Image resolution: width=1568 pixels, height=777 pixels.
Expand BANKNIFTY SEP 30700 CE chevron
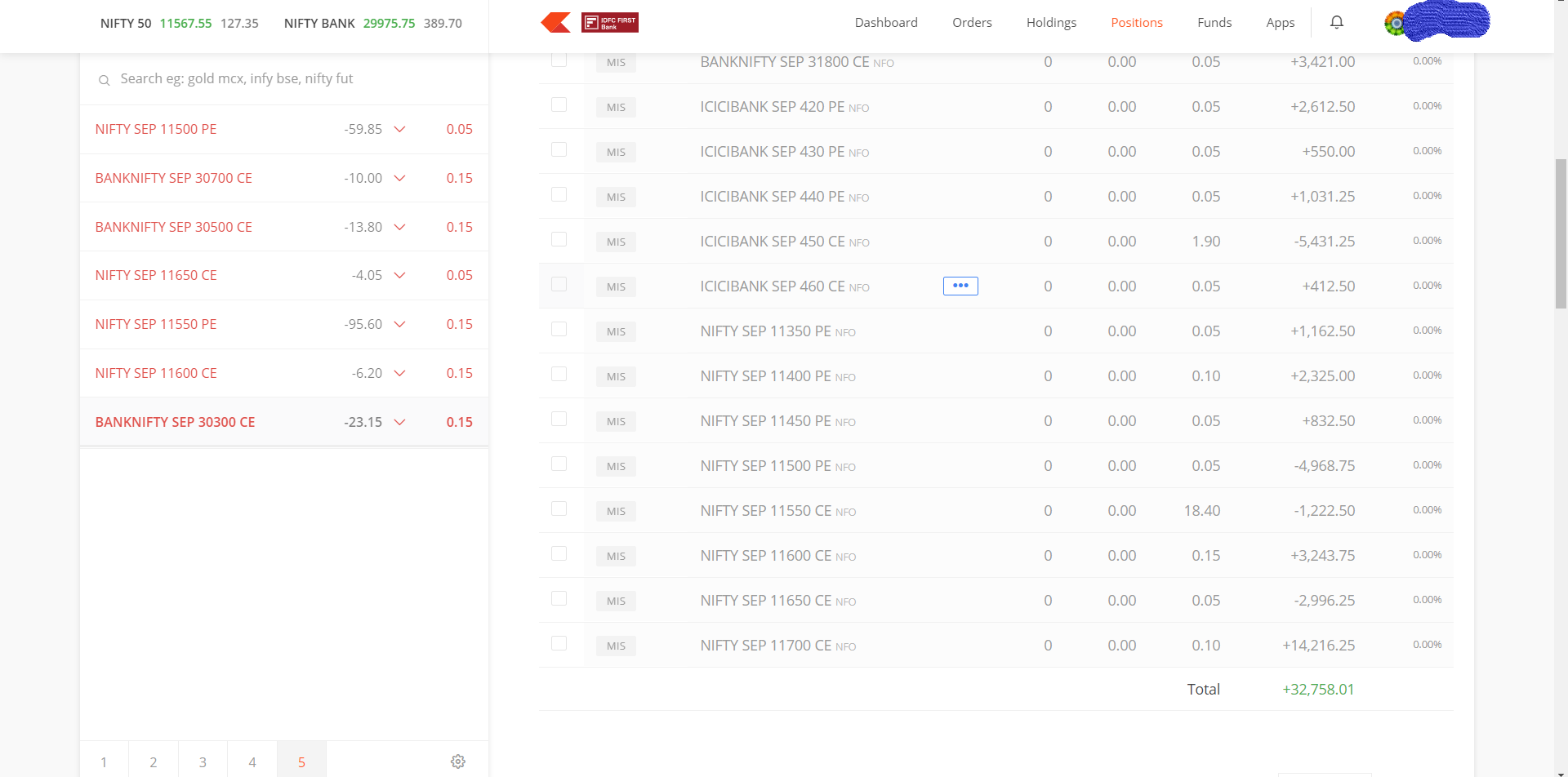click(400, 178)
